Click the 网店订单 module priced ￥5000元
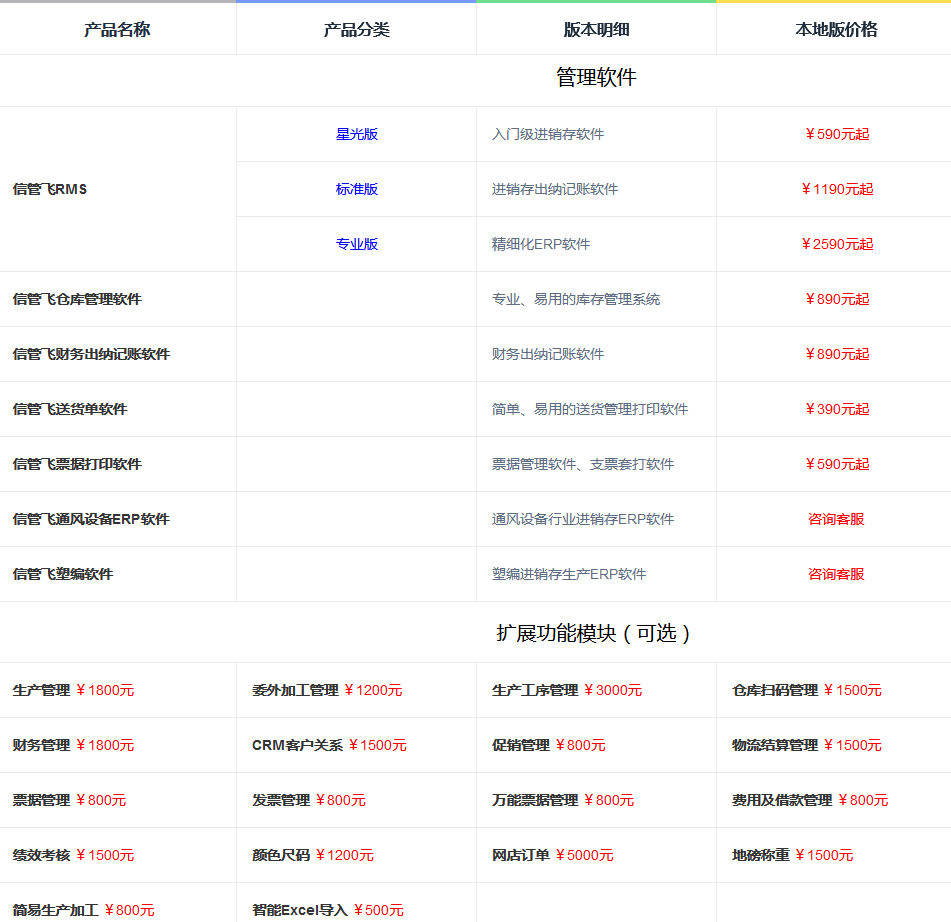 tap(521, 855)
